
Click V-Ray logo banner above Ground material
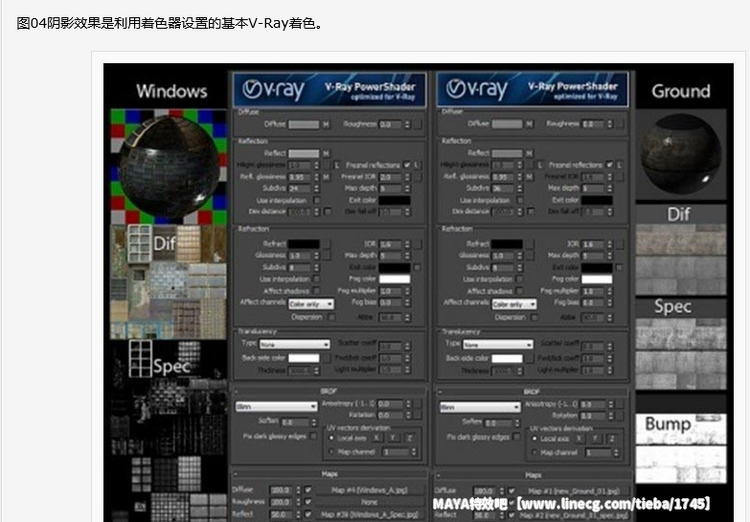point(532,89)
